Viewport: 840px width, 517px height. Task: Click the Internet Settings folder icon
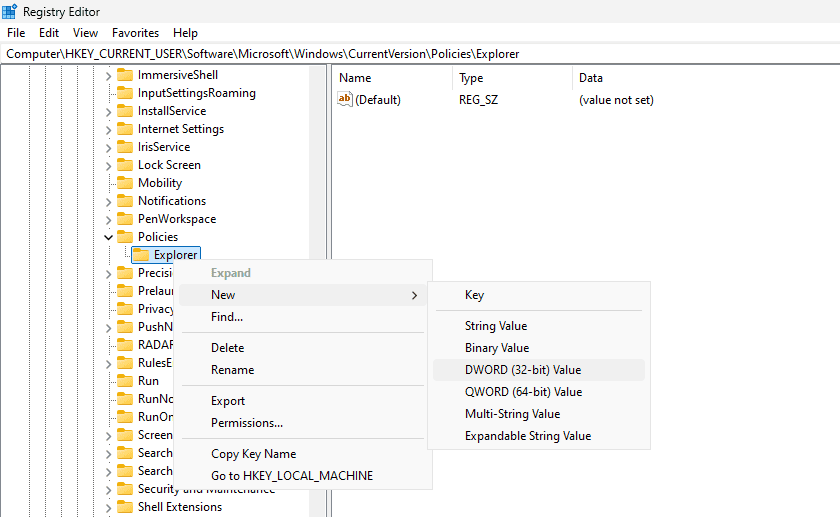[125, 129]
